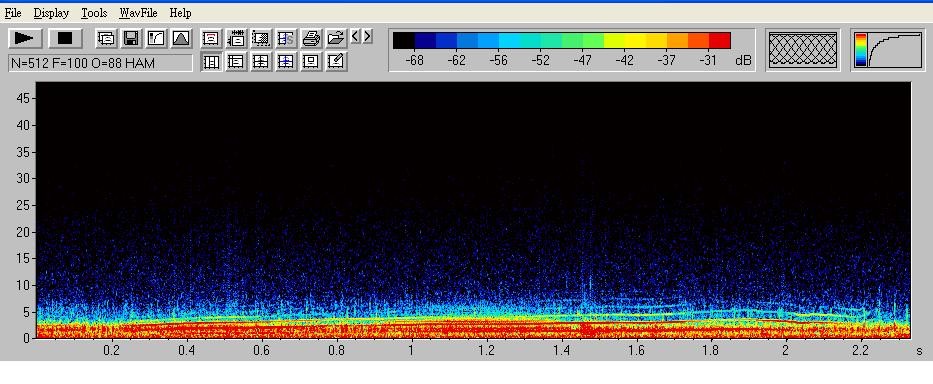Click the red swatch in dB color scale
This screenshot has width=933, height=384.
coord(719,40)
